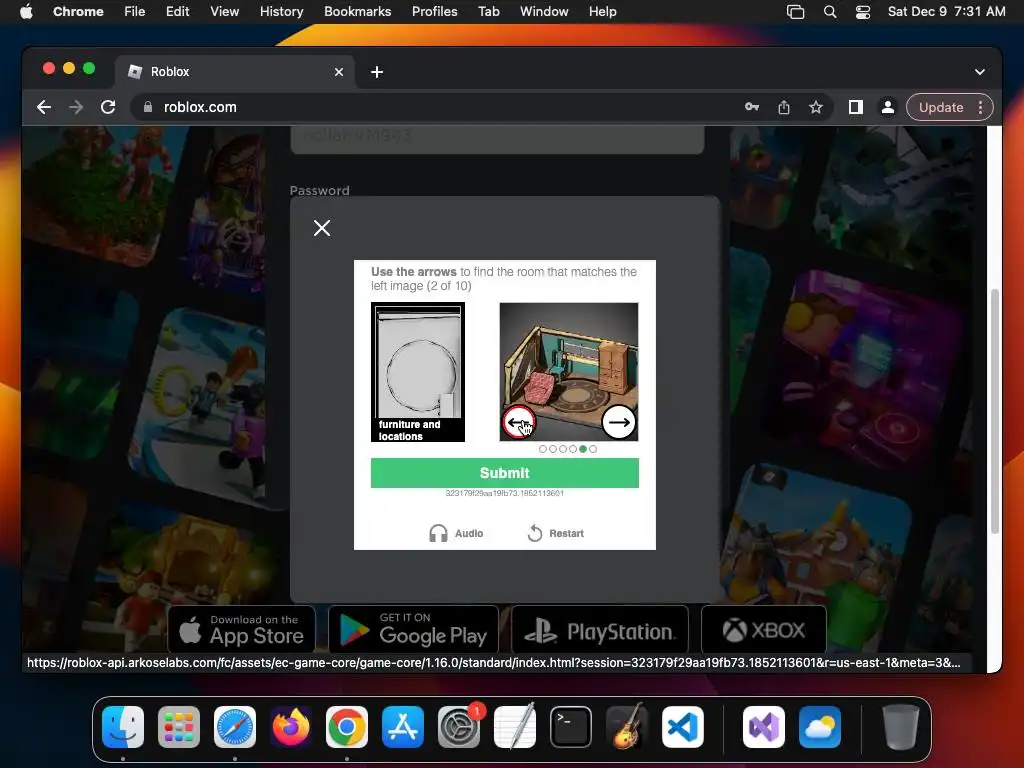Select the green fifth pagination dot

click(x=583, y=449)
